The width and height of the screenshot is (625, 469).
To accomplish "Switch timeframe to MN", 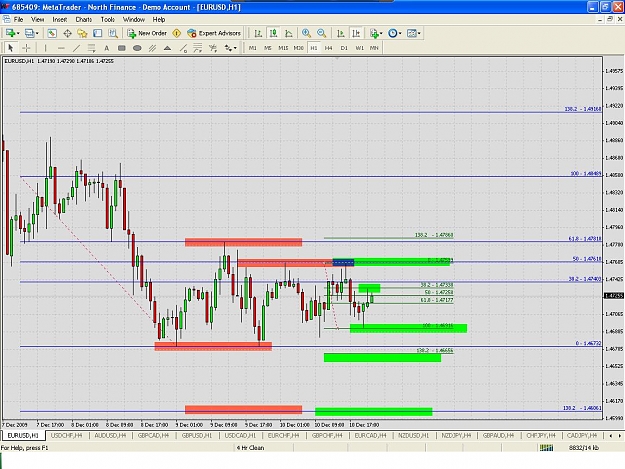I will pyautogui.click(x=374, y=48).
